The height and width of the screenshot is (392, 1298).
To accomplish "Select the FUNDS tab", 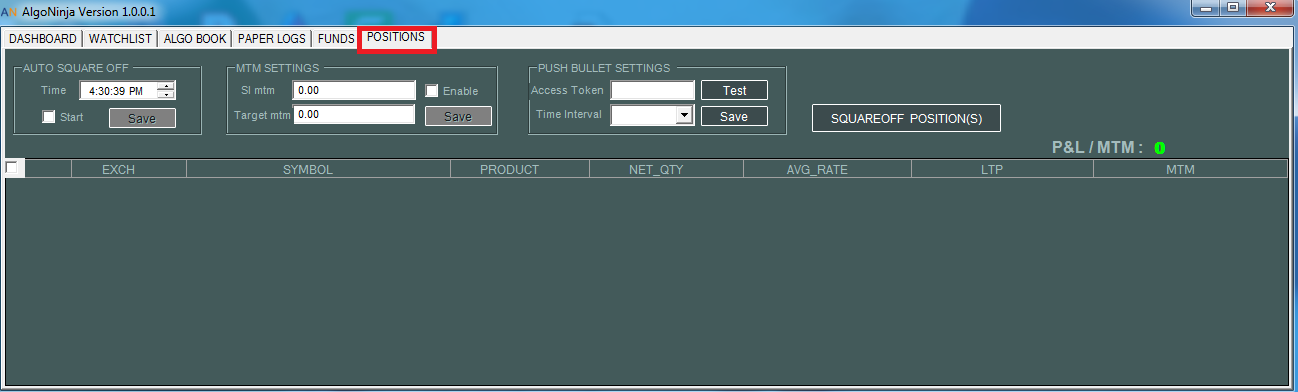I will (336, 39).
